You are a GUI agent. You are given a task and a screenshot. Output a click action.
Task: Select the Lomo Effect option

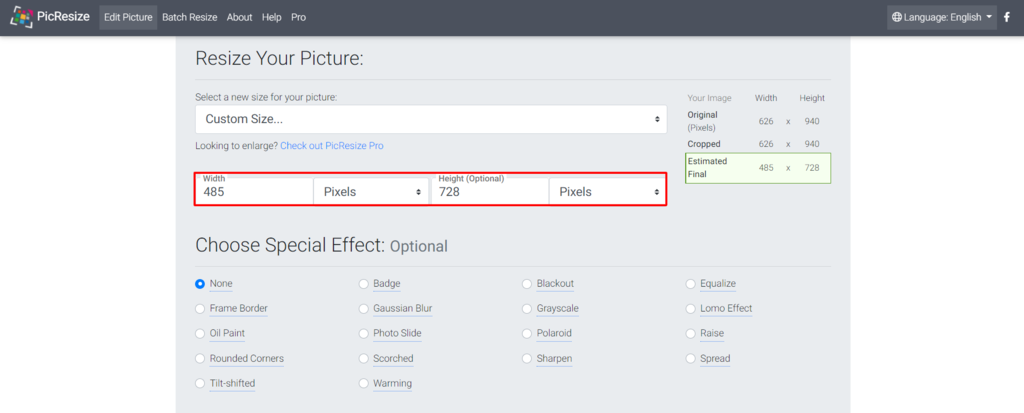[x=692, y=308]
